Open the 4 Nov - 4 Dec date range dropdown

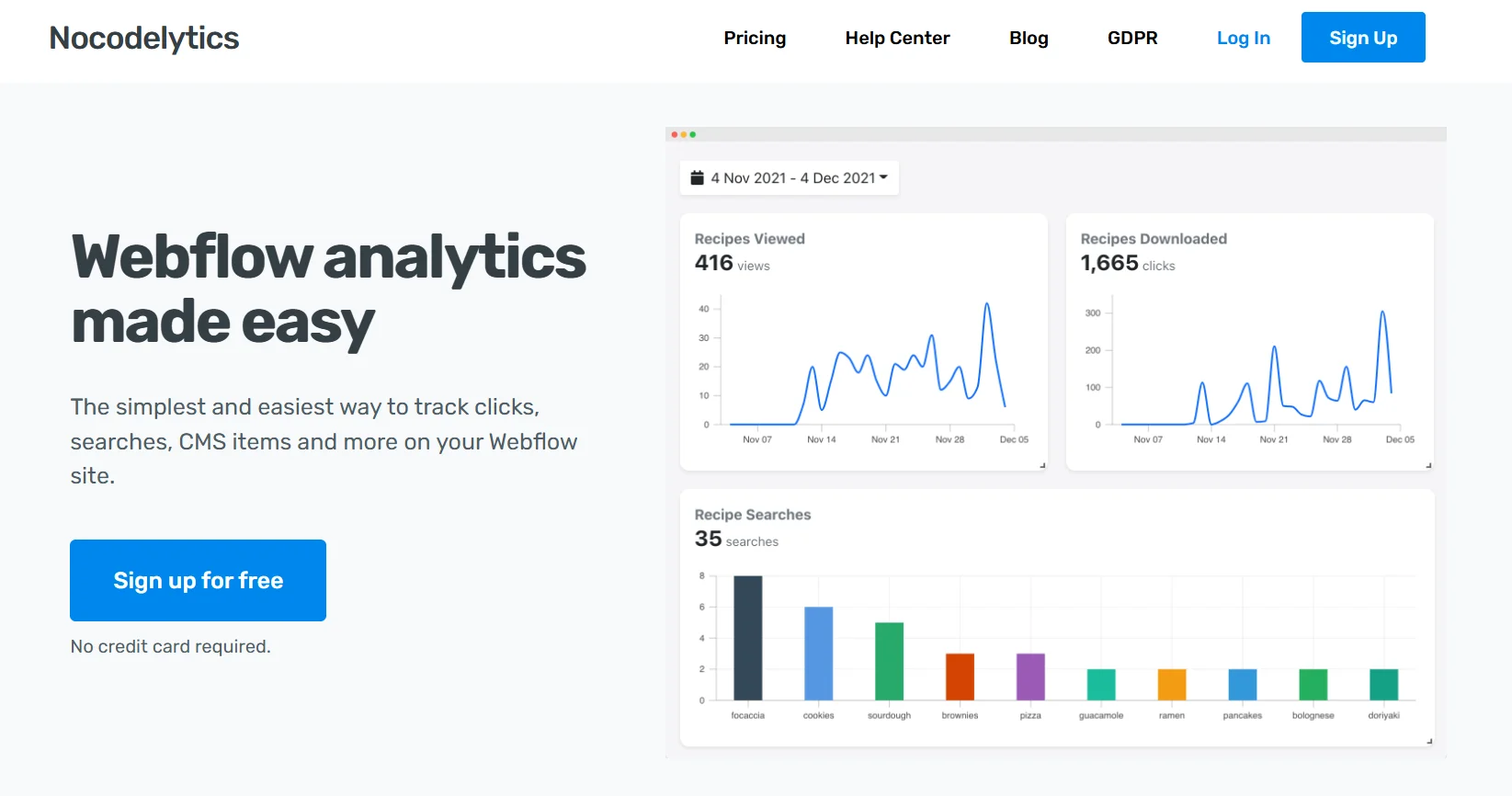[x=789, y=177]
